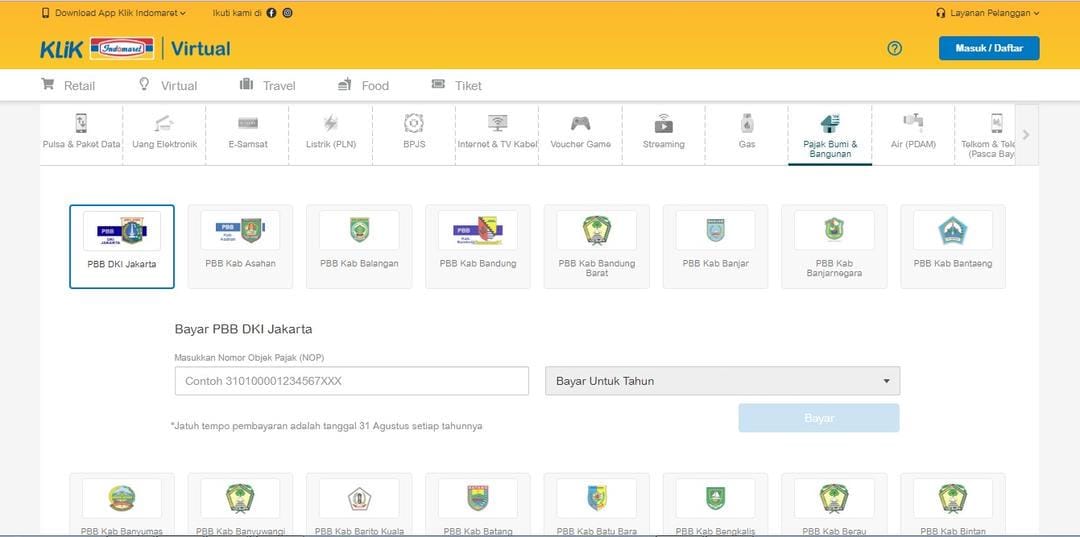Select the PBB Kab Banjar card
The height and width of the screenshot is (537, 1080).
click(716, 246)
